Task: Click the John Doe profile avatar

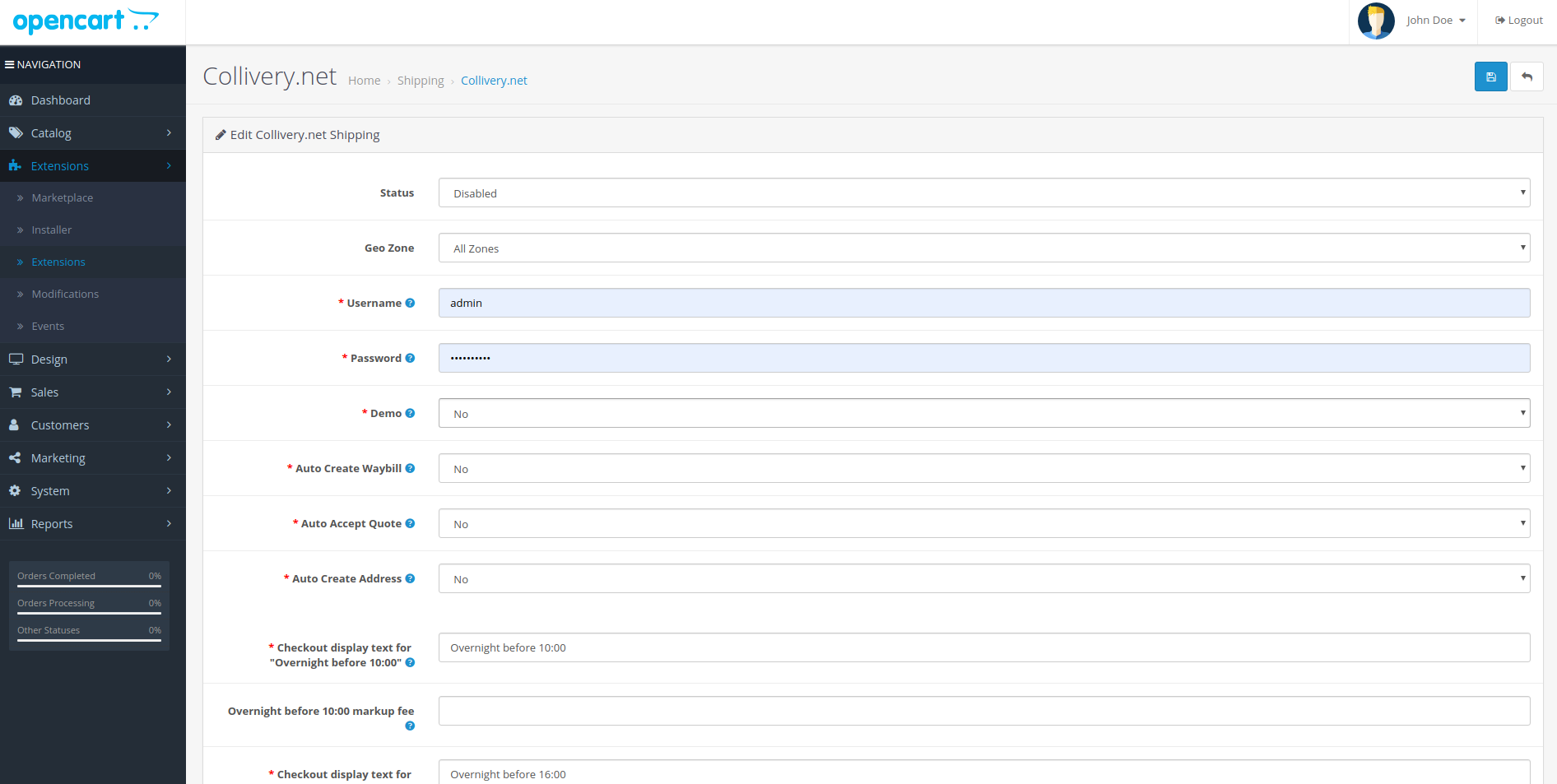Action: pos(1376,21)
